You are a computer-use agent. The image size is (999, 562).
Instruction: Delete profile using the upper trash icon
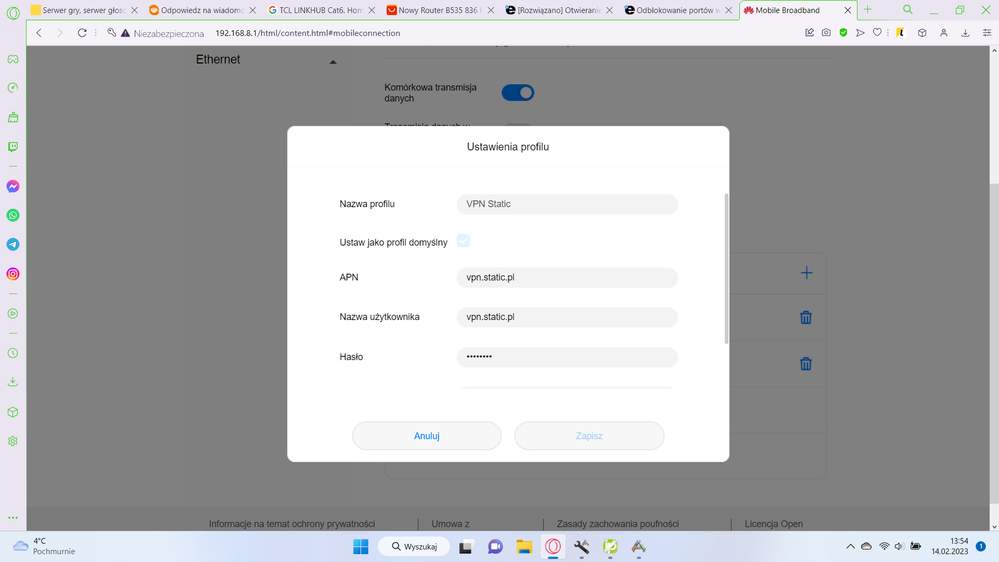coord(805,317)
